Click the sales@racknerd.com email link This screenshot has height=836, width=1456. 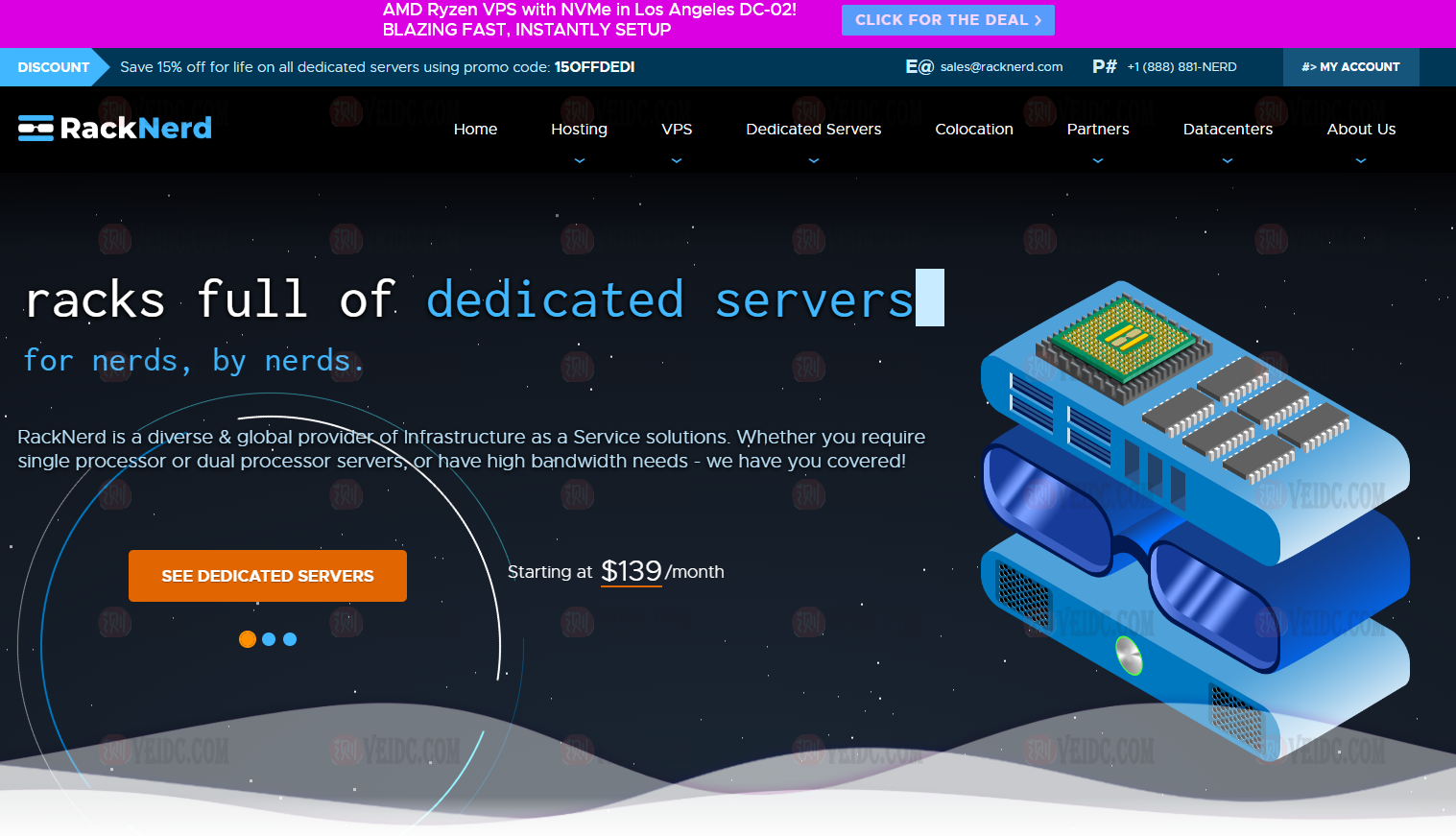[1001, 67]
